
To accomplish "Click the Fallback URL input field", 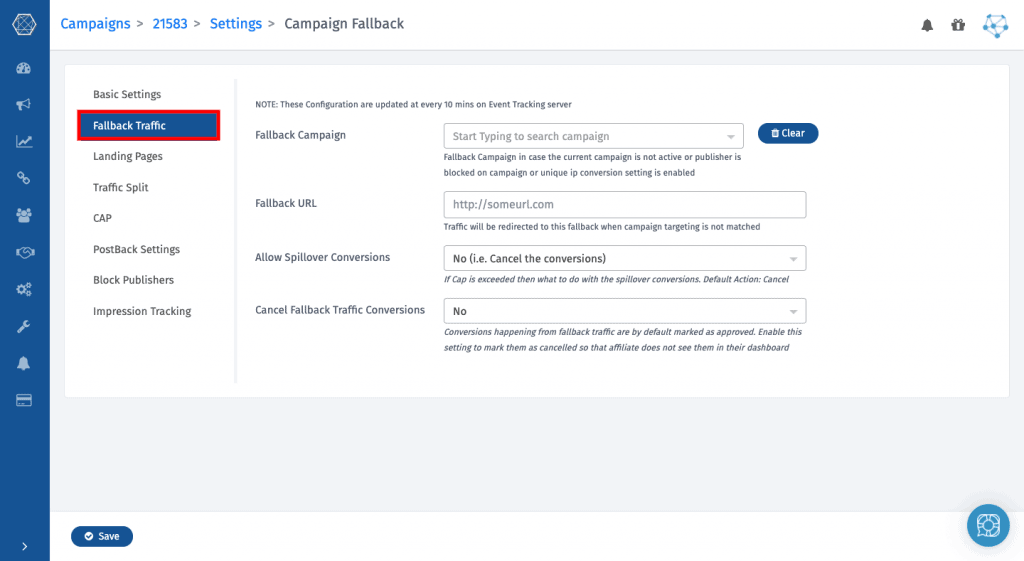I will pyautogui.click(x=624, y=204).
